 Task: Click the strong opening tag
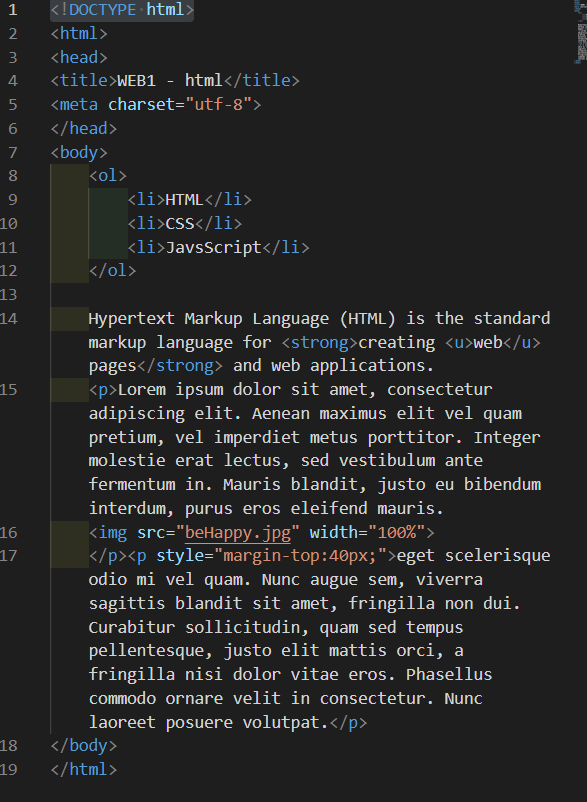[320, 342]
